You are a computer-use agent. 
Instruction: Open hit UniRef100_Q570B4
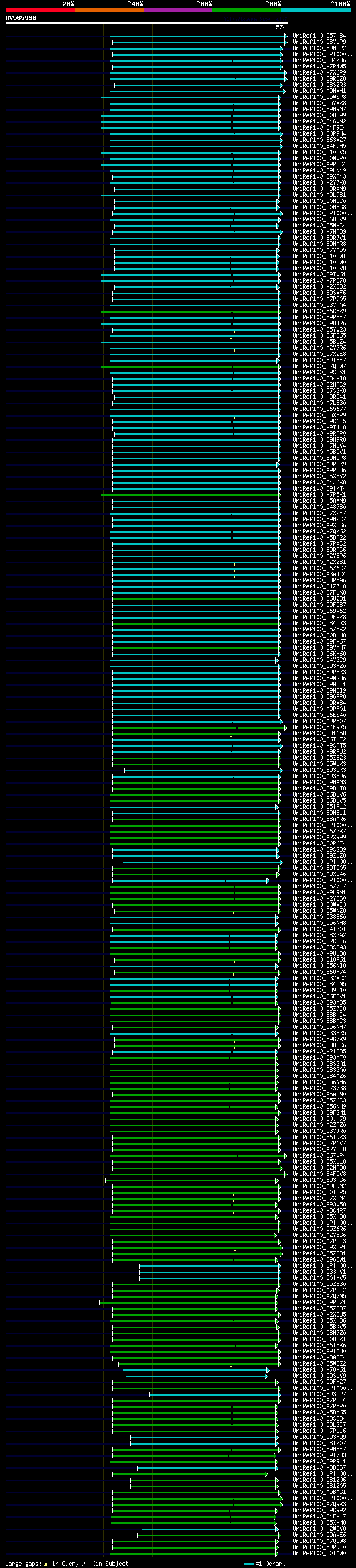pos(319,36)
